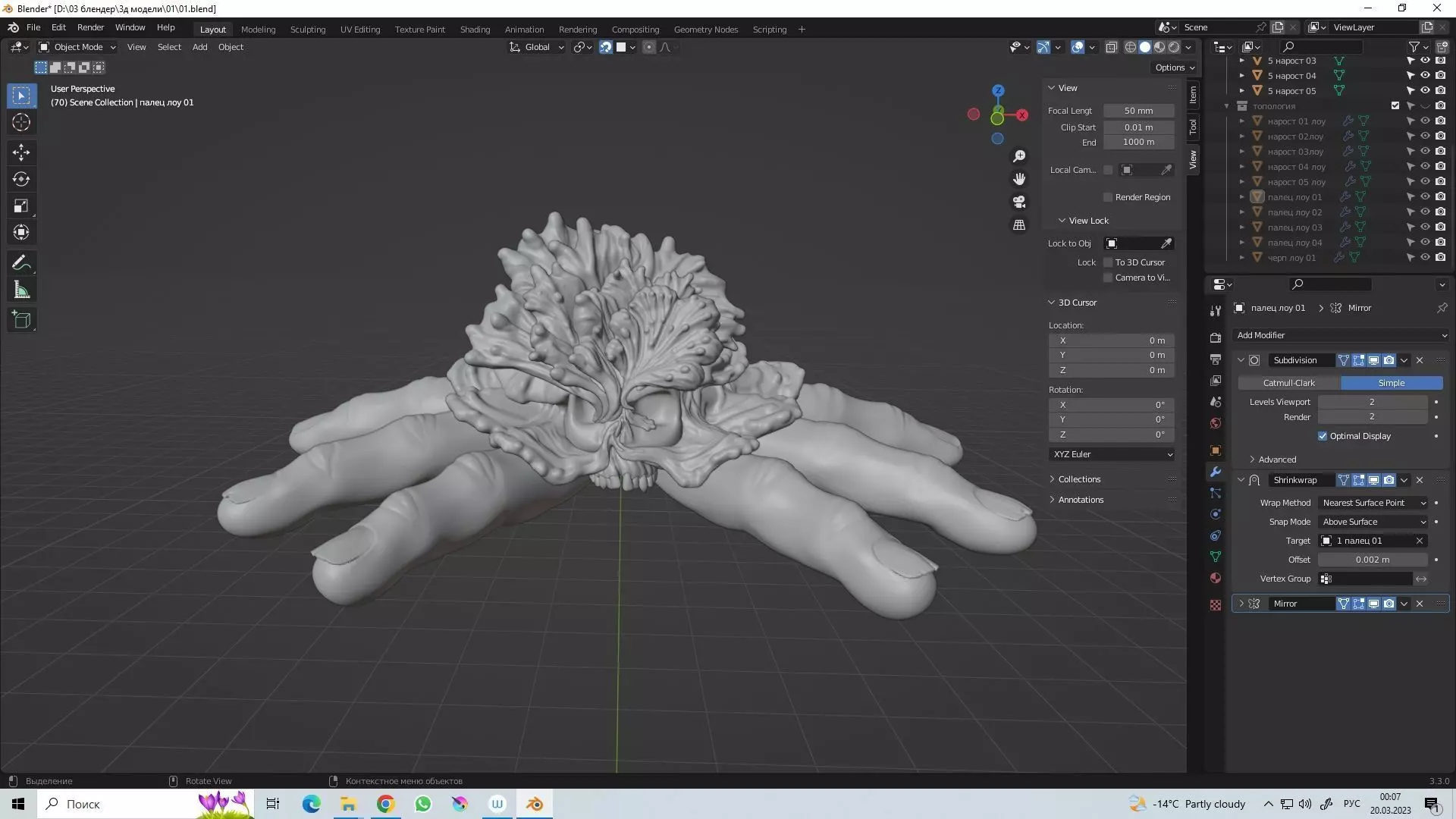The width and height of the screenshot is (1456, 819).
Task: Select the Annotate pencil tool
Action: pyautogui.click(x=21, y=262)
